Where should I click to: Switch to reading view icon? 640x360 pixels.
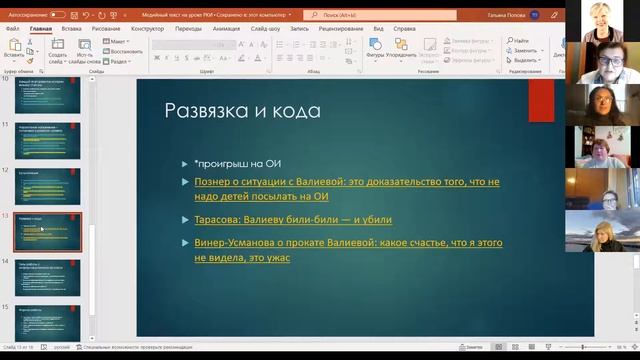(x=531, y=347)
